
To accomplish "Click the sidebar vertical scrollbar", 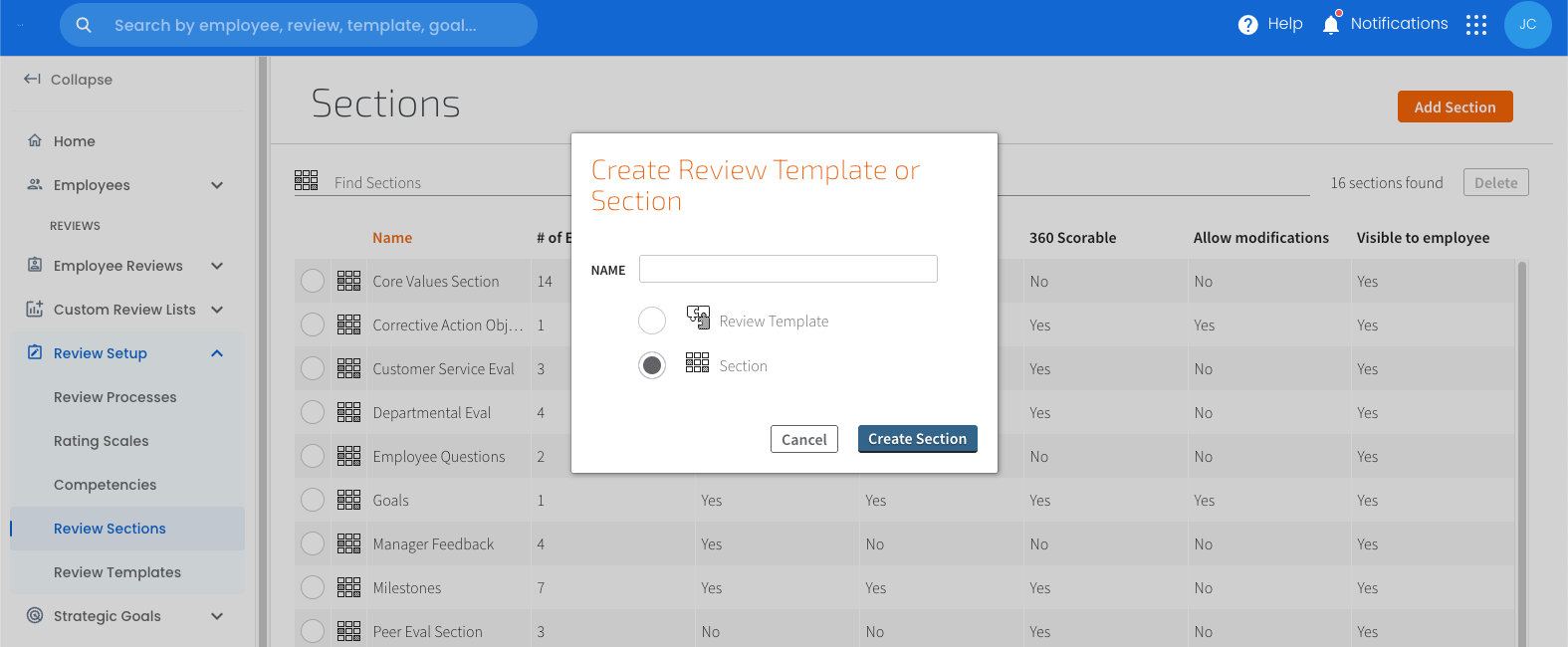I will pyautogui.click(x=263, y=351).
